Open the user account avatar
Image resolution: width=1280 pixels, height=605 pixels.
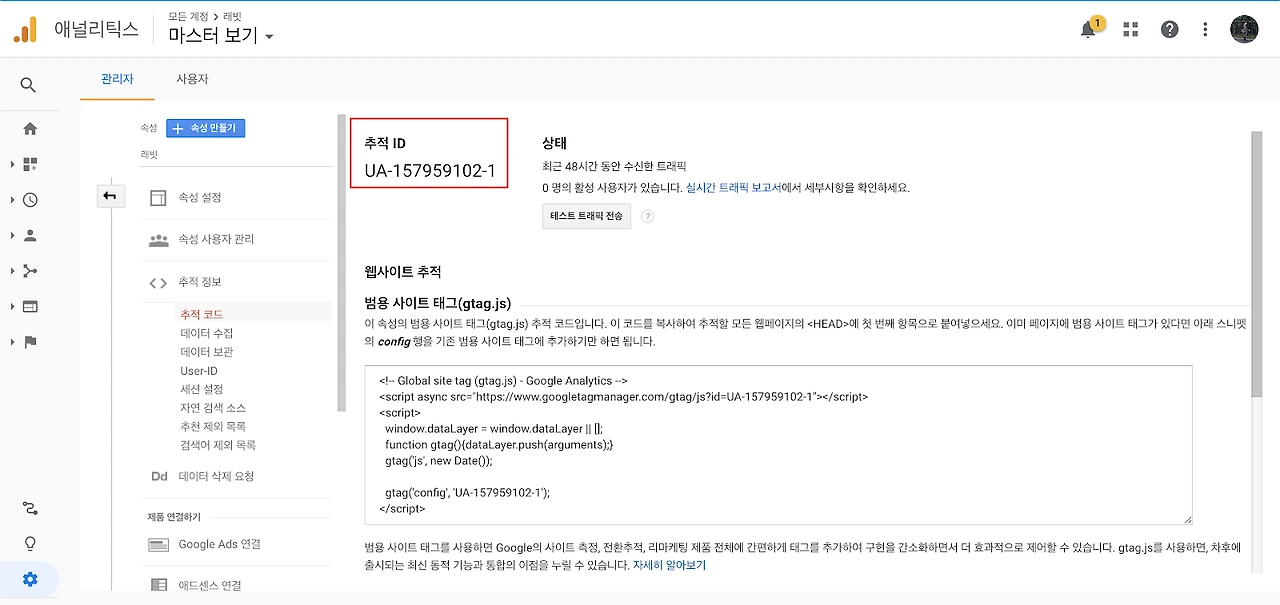(x=1244, y=29)
